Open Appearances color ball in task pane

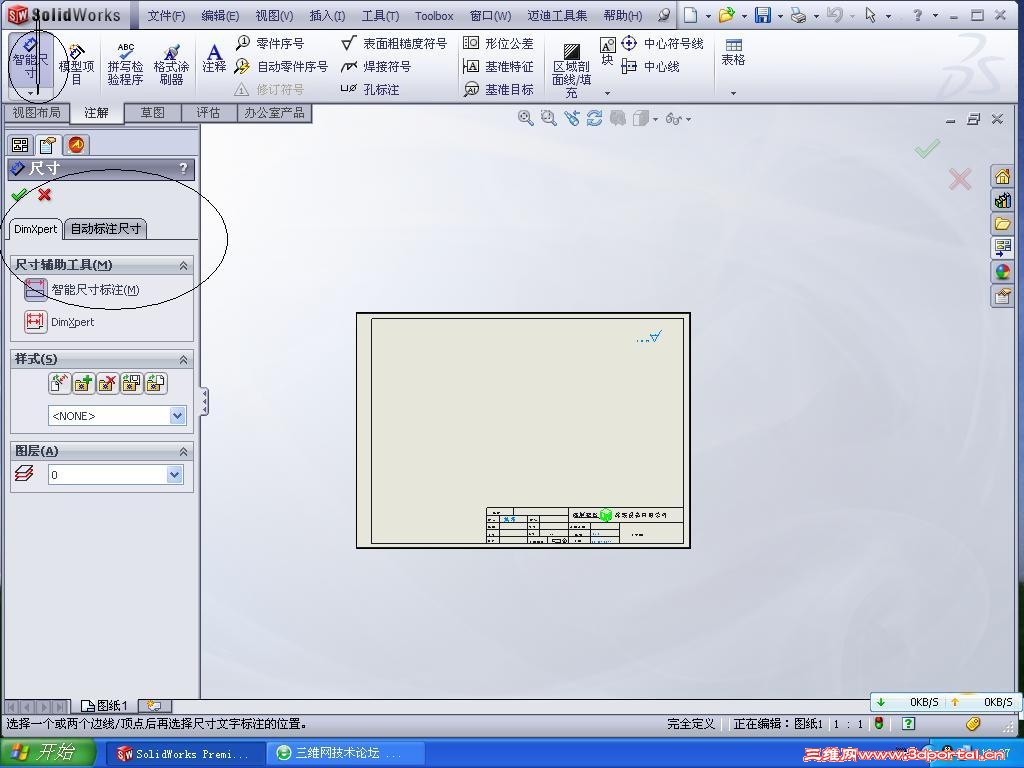point(1002,272)
